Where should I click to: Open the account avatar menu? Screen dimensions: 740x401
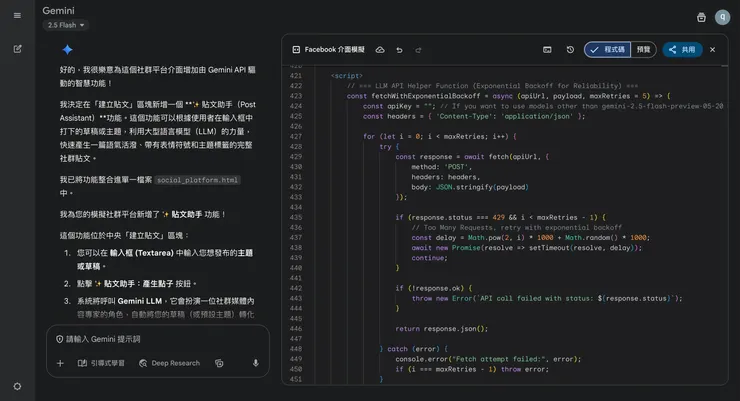[722, 17]
